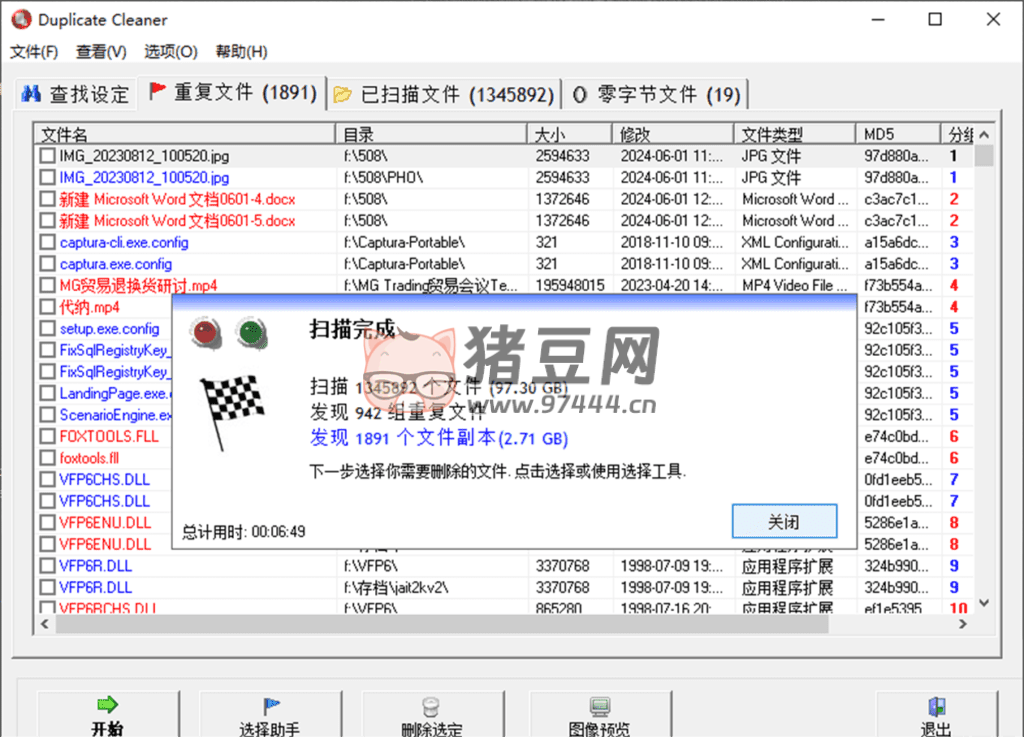The height and width of the screenshot is (737, 1024).
Task: Sort the list by the 大小 column header
Action: click(x=569, y=134)
